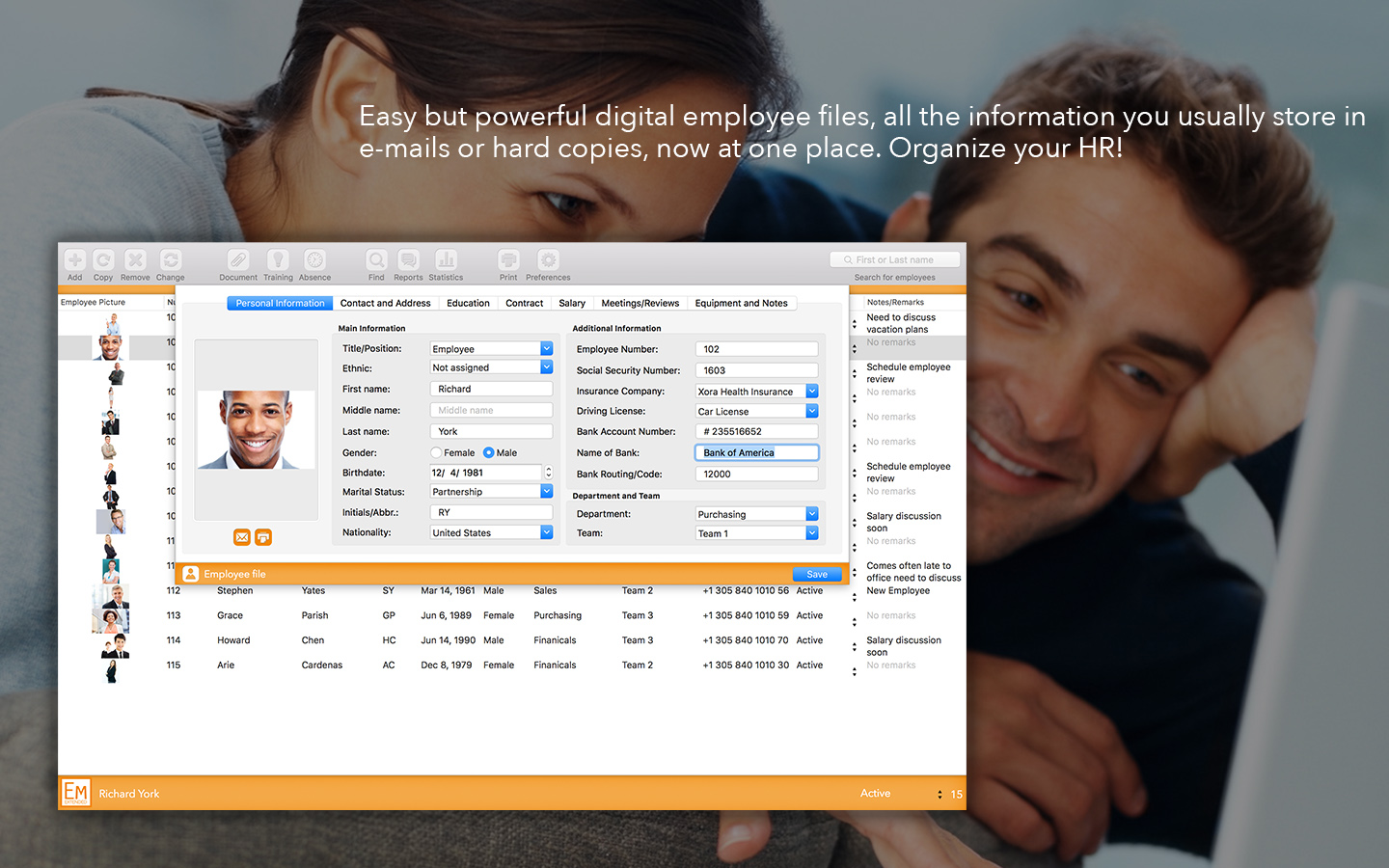Click notes stepper for 'Need to discuss vacation plans'
Image resolution: width=1389 pixels, height=868 pixels.
(x=855, y=324)
